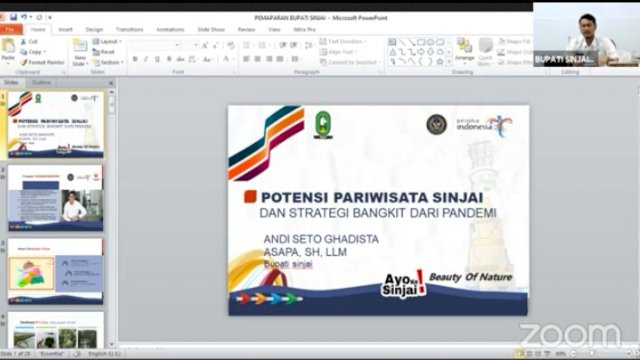
Task: Select slide 2 thumbnail with man photo
Action: (x=56, y=198)
